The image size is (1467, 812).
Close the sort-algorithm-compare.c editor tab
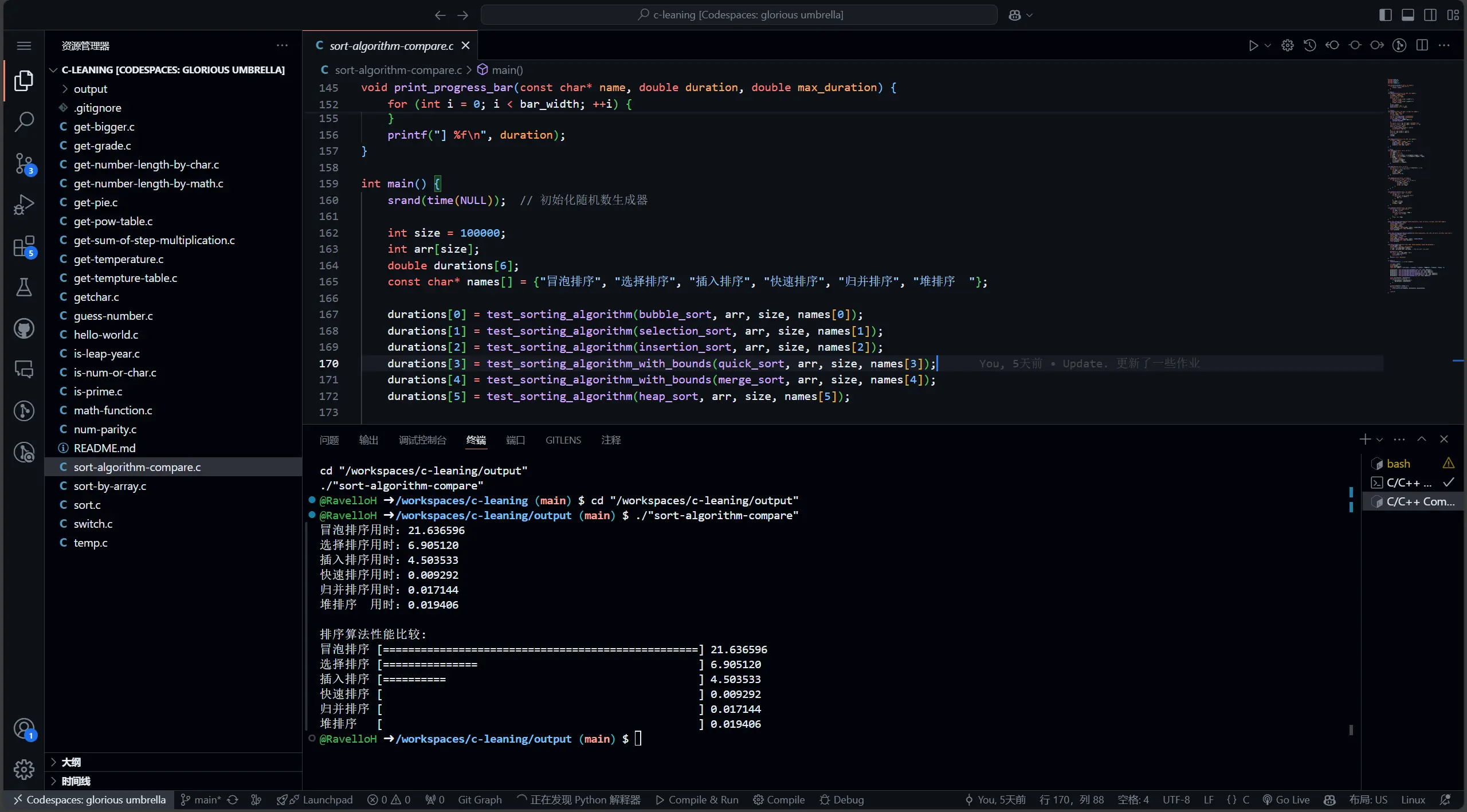466,45
